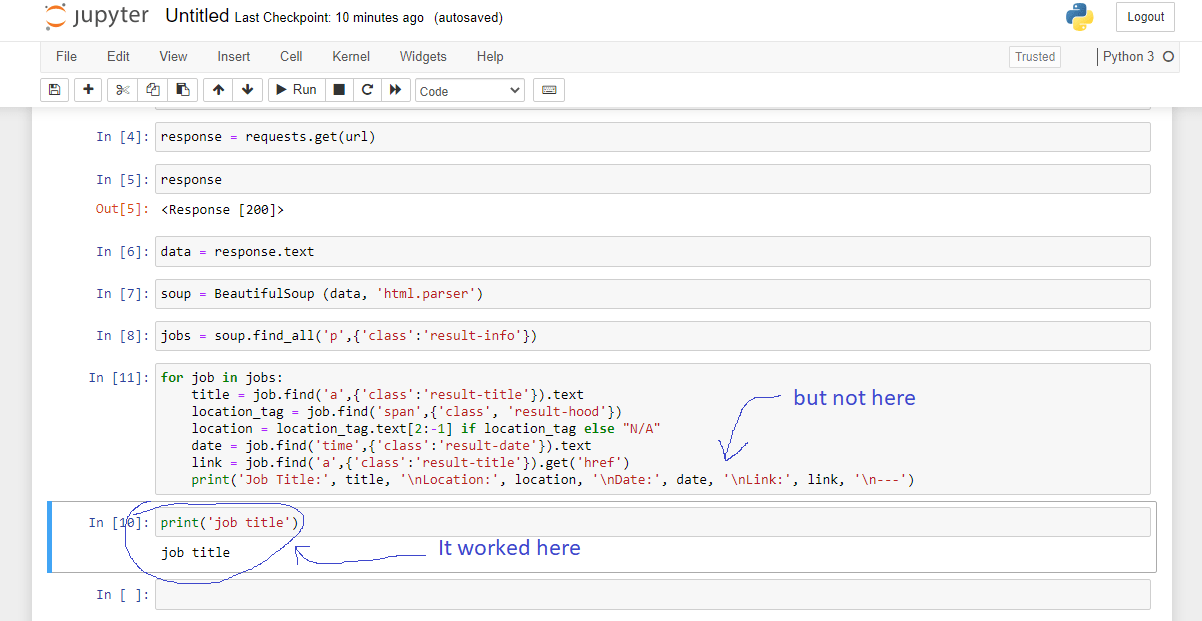Screen dimensions: 1202x621
Task: Cut the selected cell using the scissors icon
Action: point(122,89)
